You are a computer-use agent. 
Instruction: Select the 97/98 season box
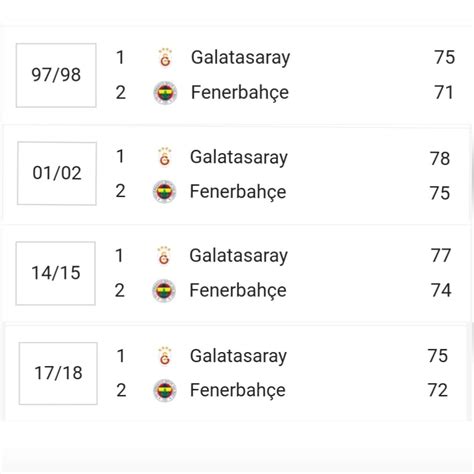tap(56, 75)
